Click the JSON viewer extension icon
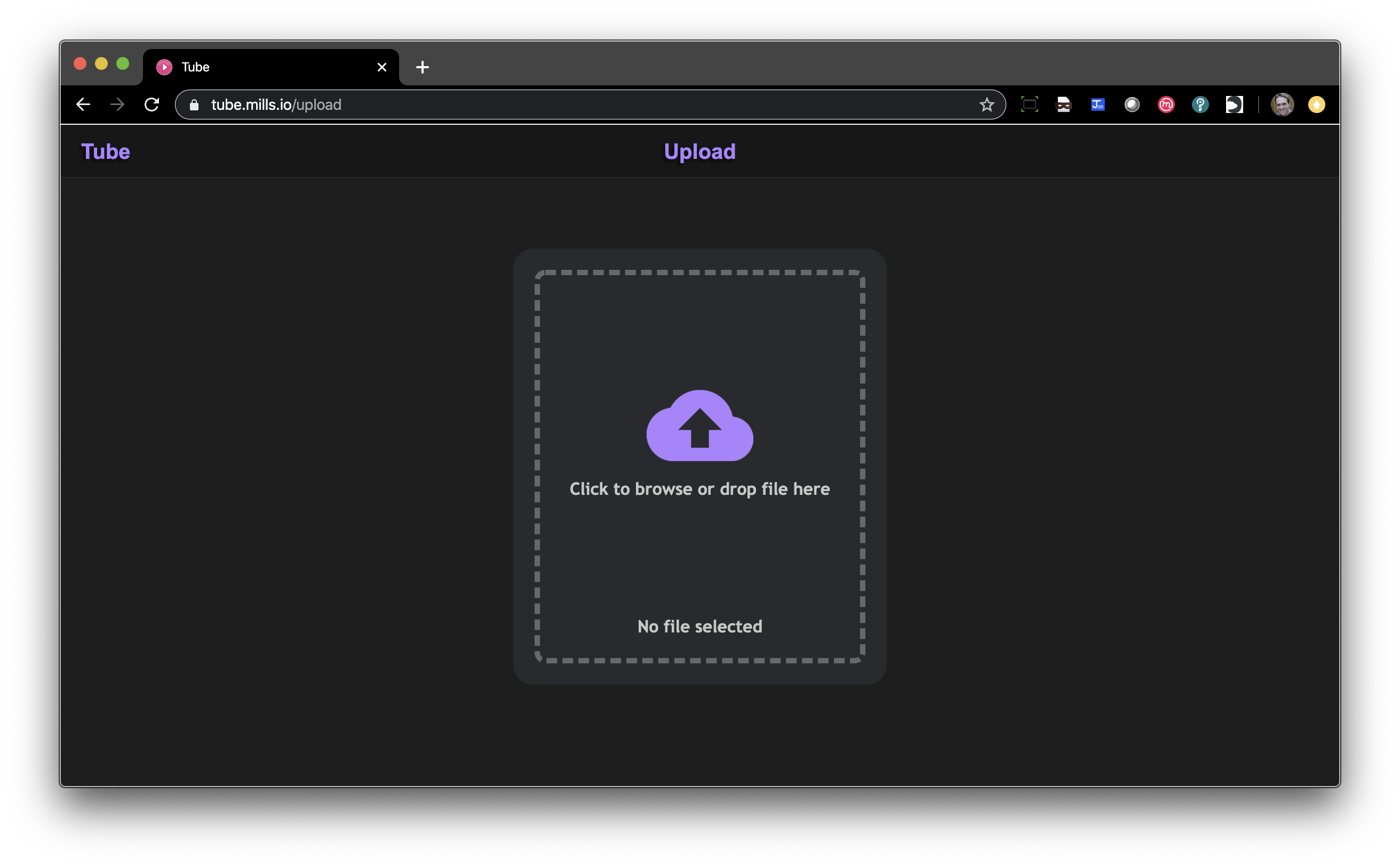Screen dimensions: 1400x866 pyautogui.click(x=1097, y=105)
